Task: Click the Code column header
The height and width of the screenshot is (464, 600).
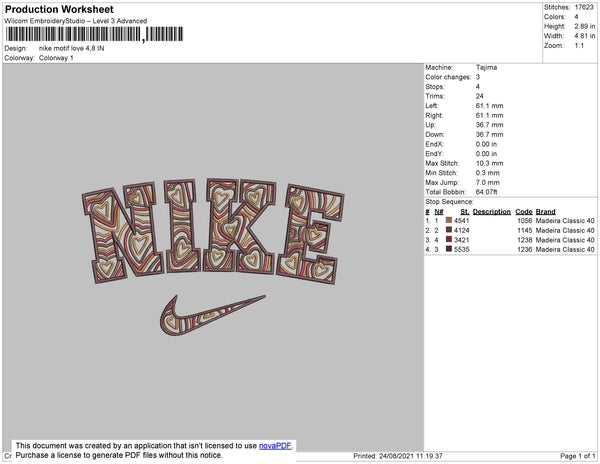Action: pos(524,212)
